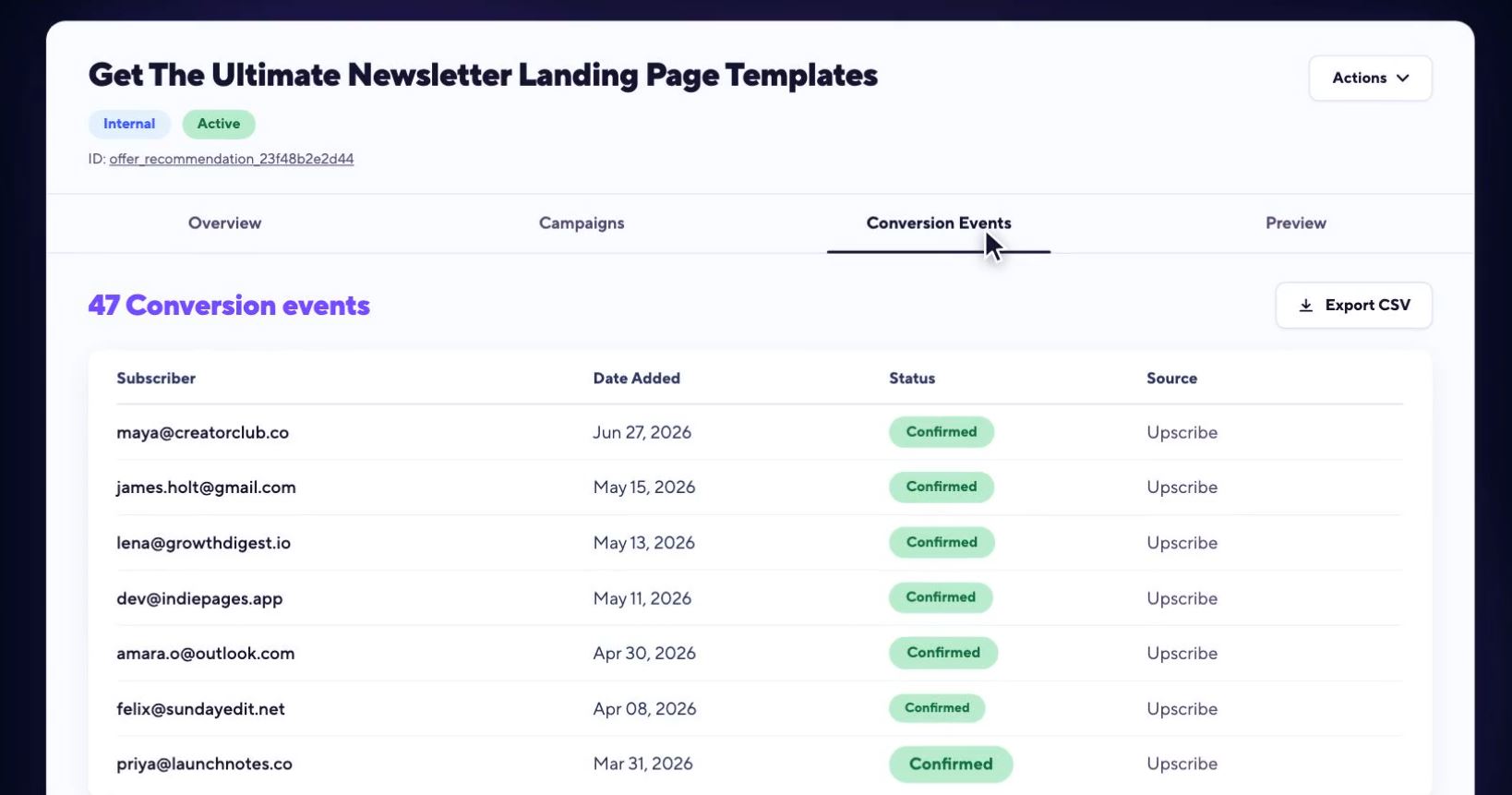1512x795 pixels.
Task: Click the download icon in Export CSV
Action: 1305,306
